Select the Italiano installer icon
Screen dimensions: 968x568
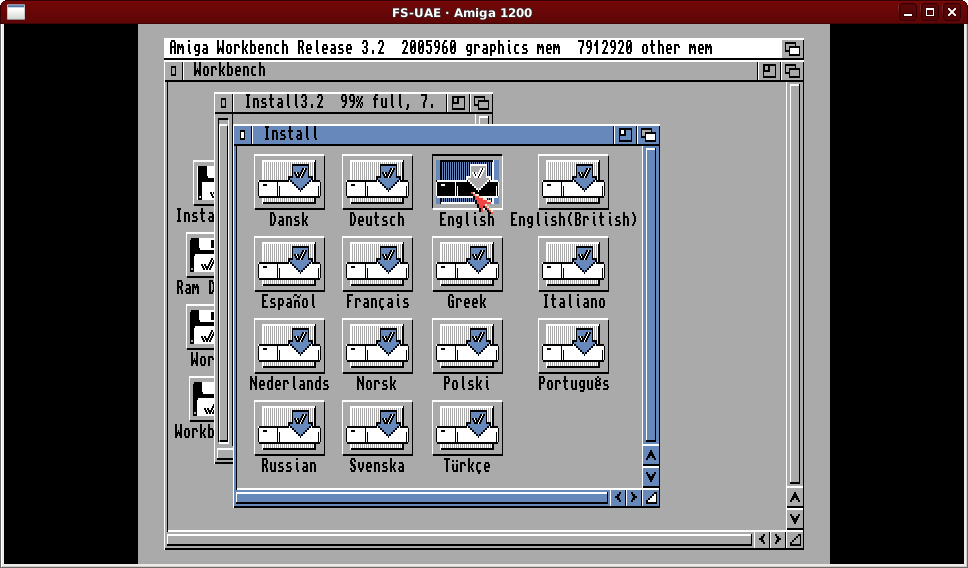(574, 264)
